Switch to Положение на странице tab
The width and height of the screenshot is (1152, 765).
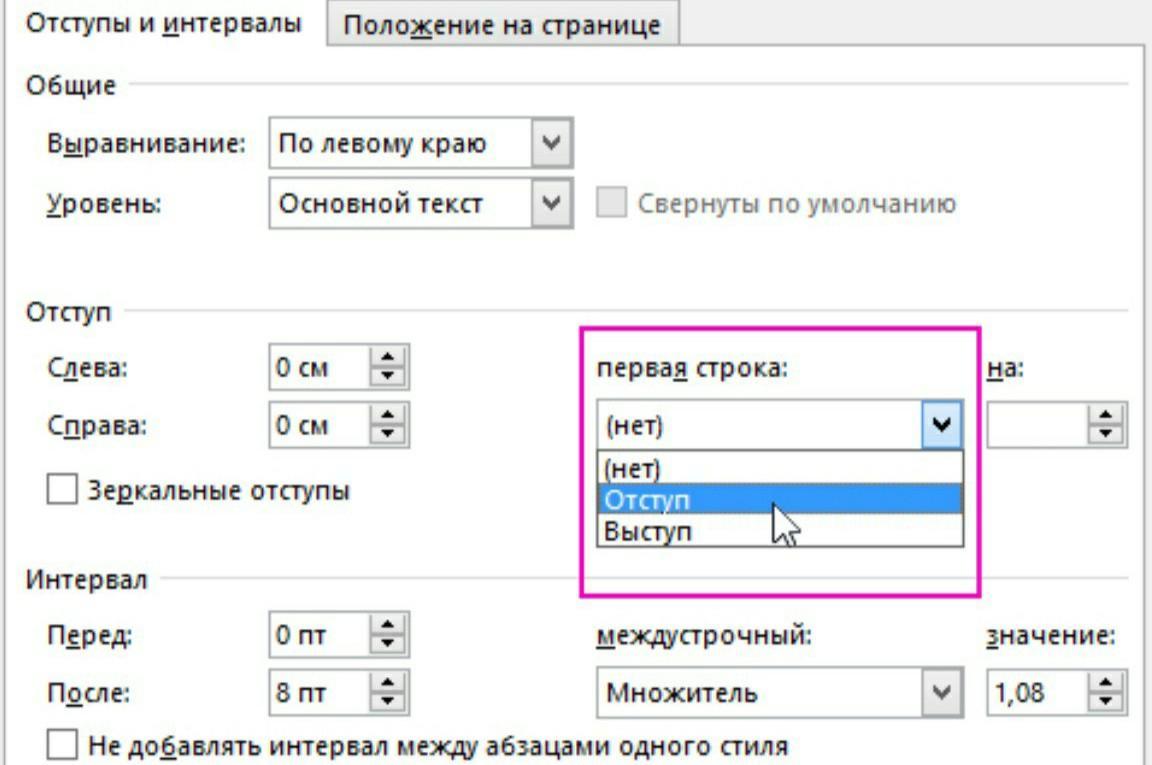point(503,24)
